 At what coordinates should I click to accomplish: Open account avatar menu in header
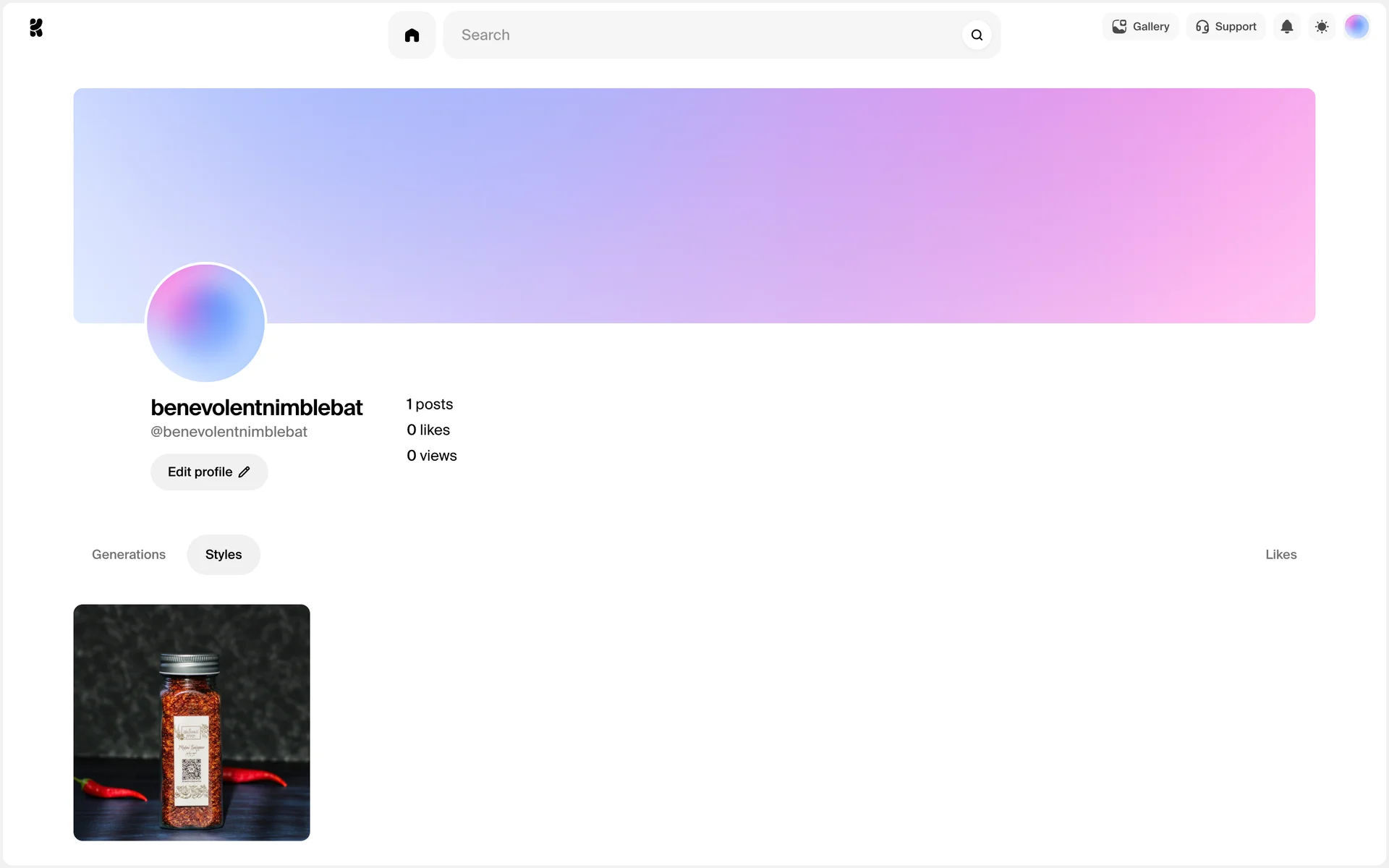pyautogui.click(x=1356, y=27)
